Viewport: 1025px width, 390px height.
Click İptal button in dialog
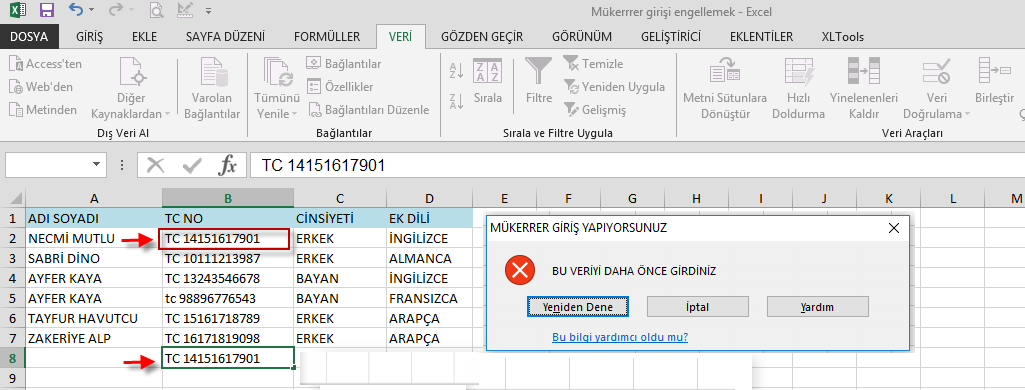697,306
